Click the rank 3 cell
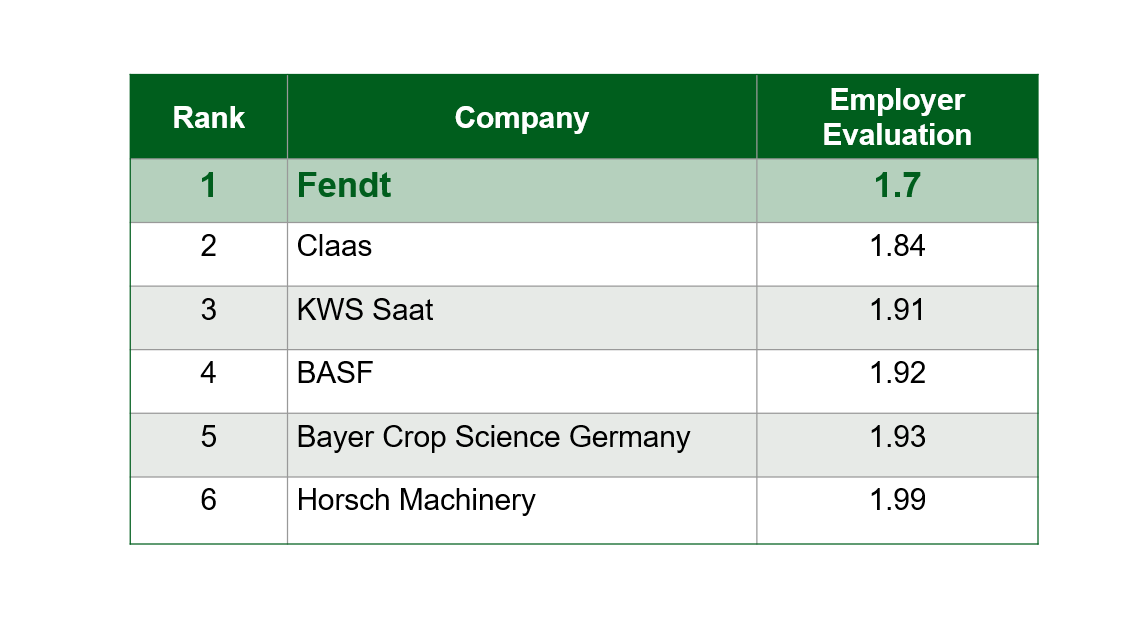The width and height of the screenshot is (1132, 644). tap(208, 310)
